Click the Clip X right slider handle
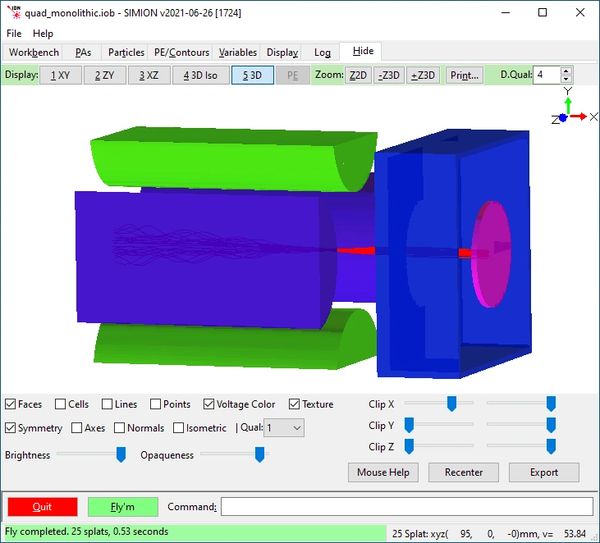This screenshot has width=600, height=543. [551, 404]
